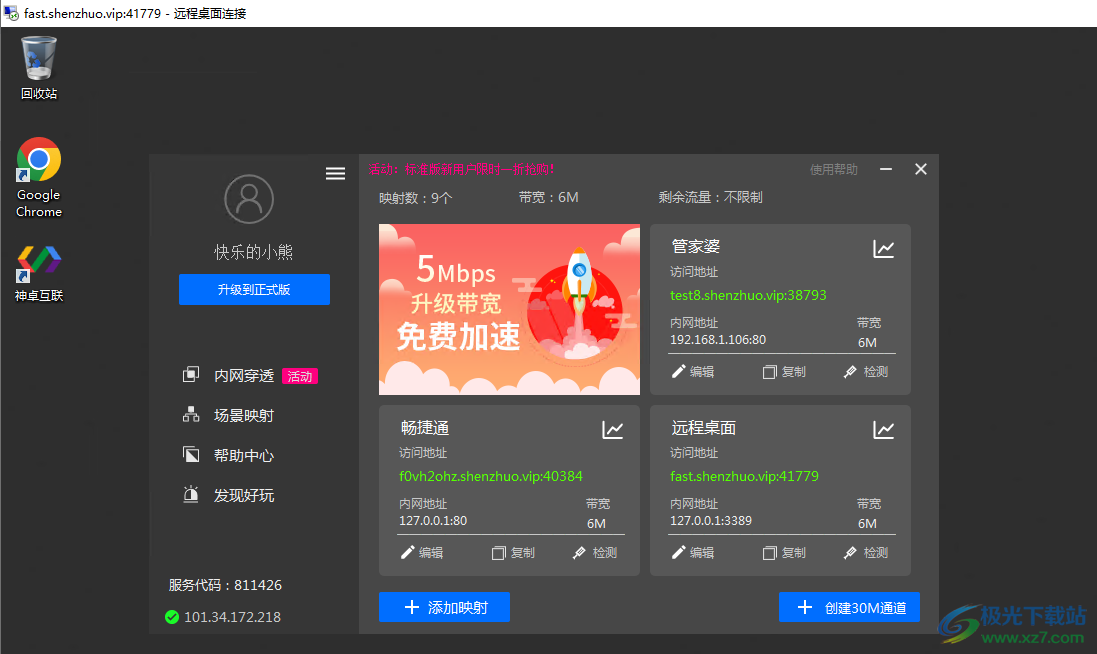
Task: Launch the Google Chrome desktop shortcut
Action: [38, 178]
